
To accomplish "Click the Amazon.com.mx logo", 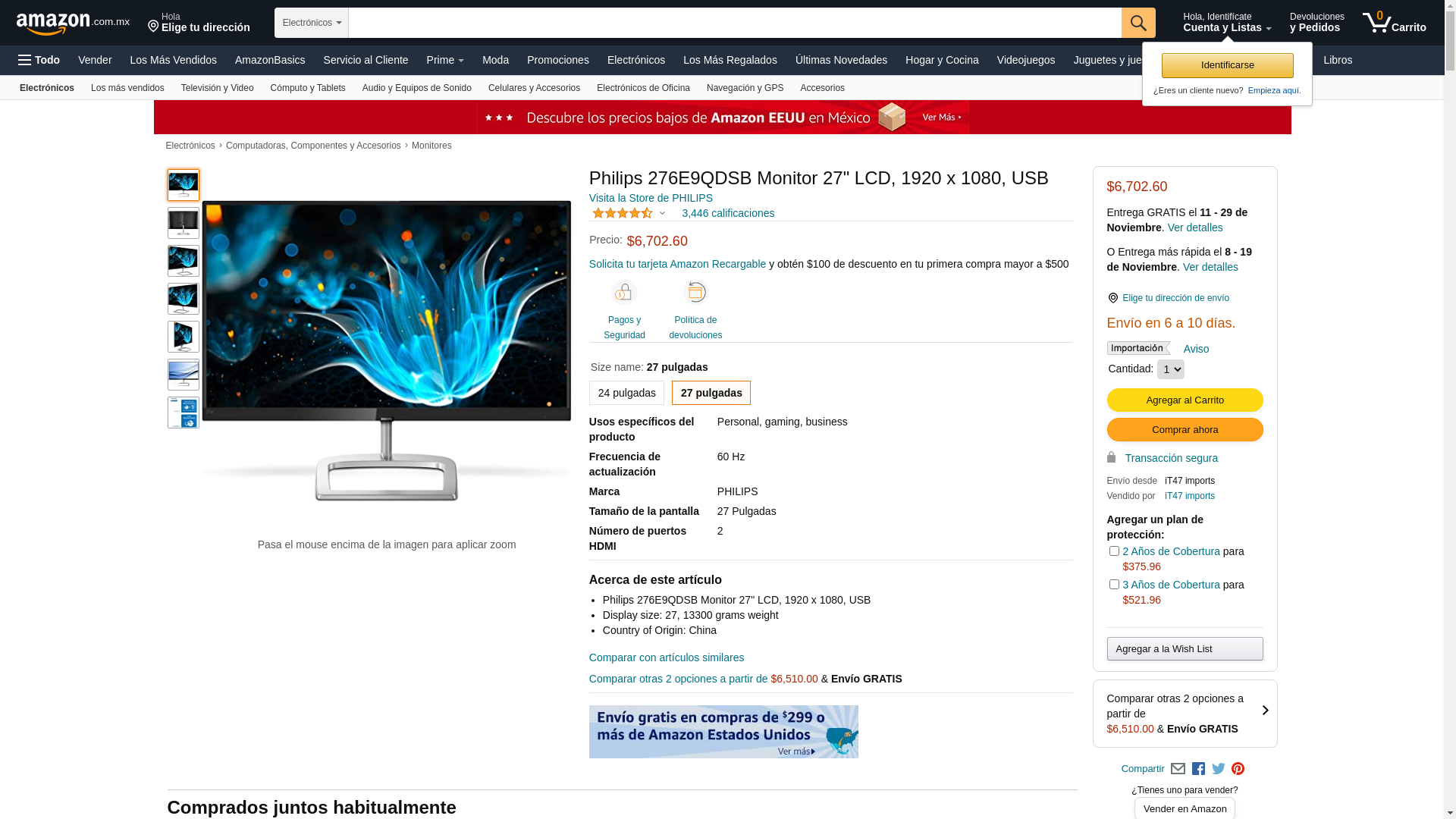I will pos(73,24).
